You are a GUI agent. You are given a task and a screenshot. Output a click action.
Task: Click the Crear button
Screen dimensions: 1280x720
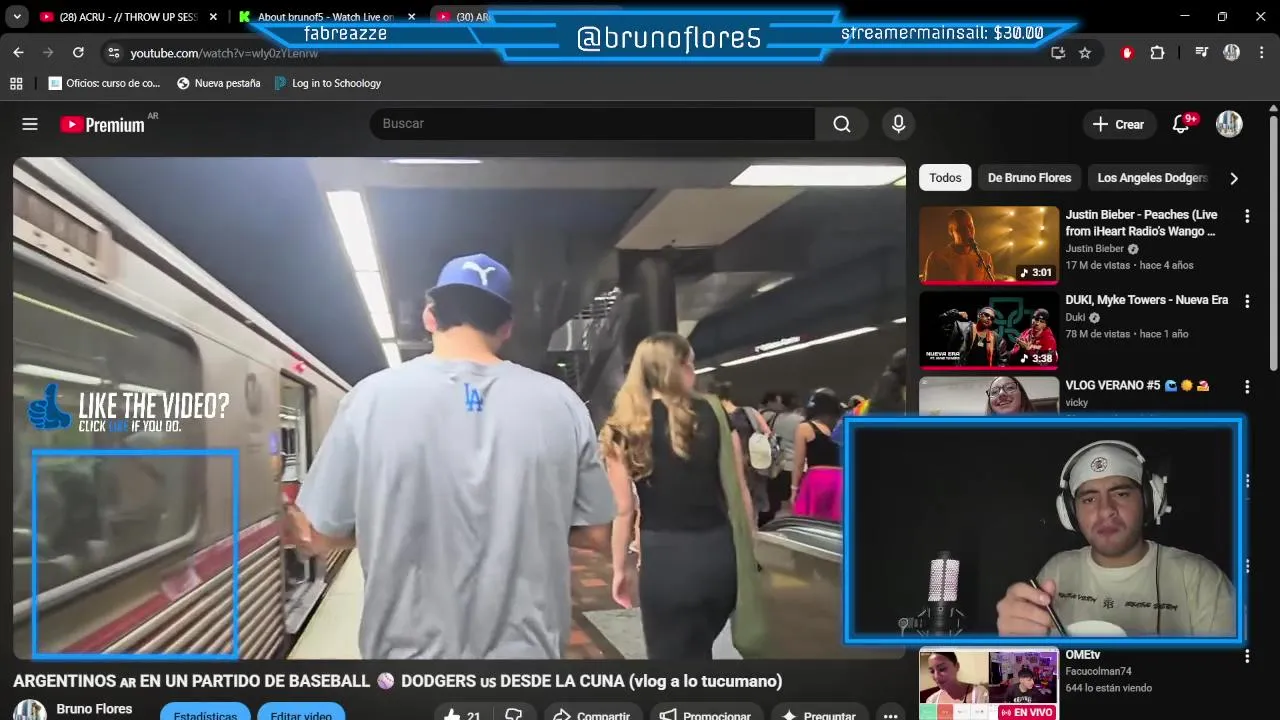[x=1118, y=124]
